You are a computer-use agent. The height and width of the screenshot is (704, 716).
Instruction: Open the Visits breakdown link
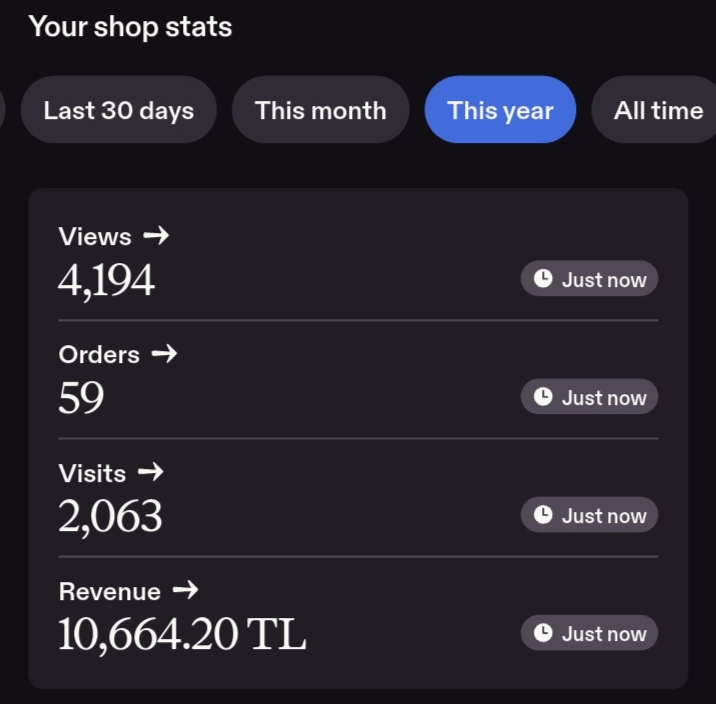[x=111, y=473]
